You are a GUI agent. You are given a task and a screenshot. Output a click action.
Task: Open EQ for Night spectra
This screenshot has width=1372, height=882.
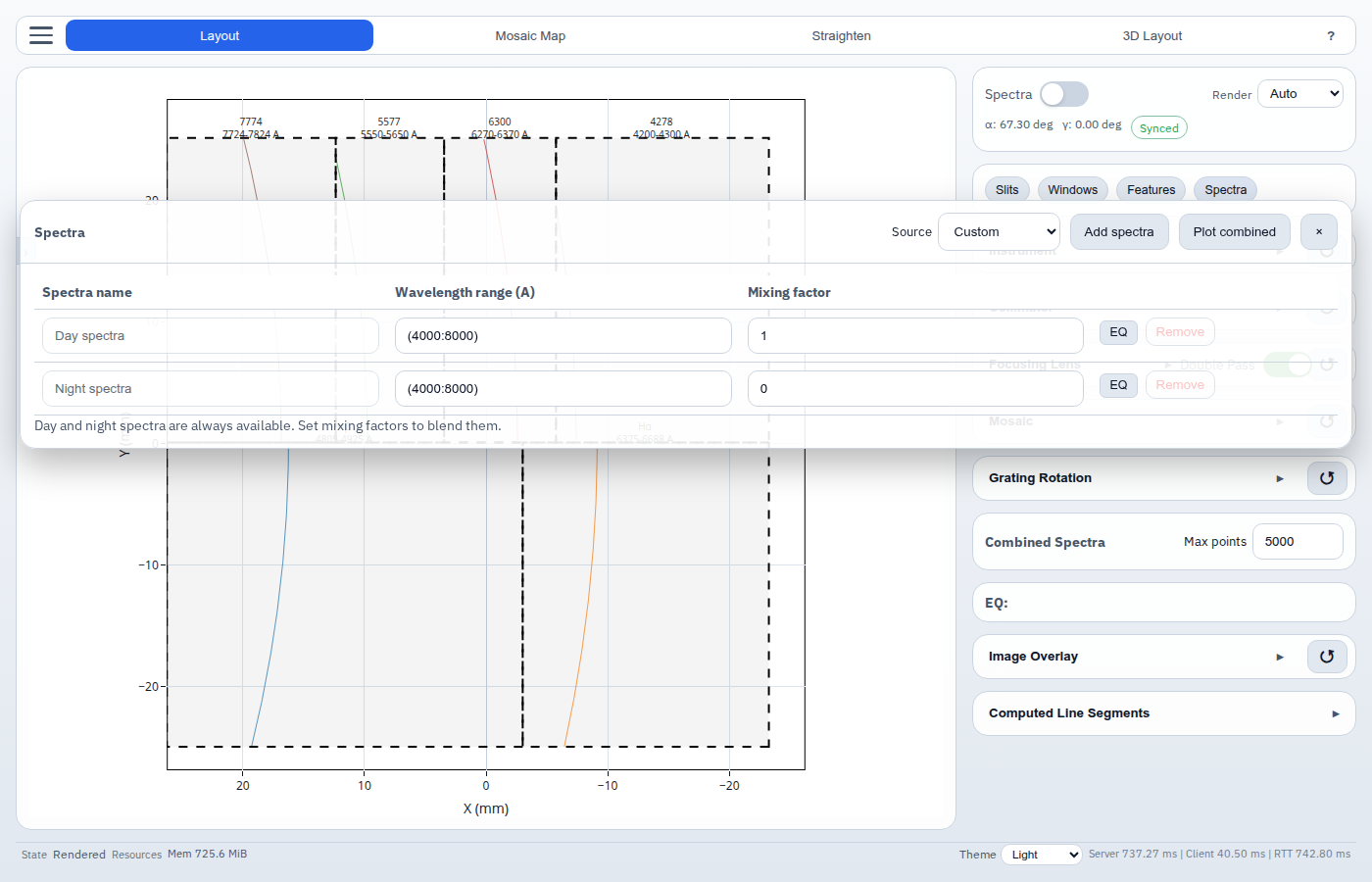point(1118,385)
